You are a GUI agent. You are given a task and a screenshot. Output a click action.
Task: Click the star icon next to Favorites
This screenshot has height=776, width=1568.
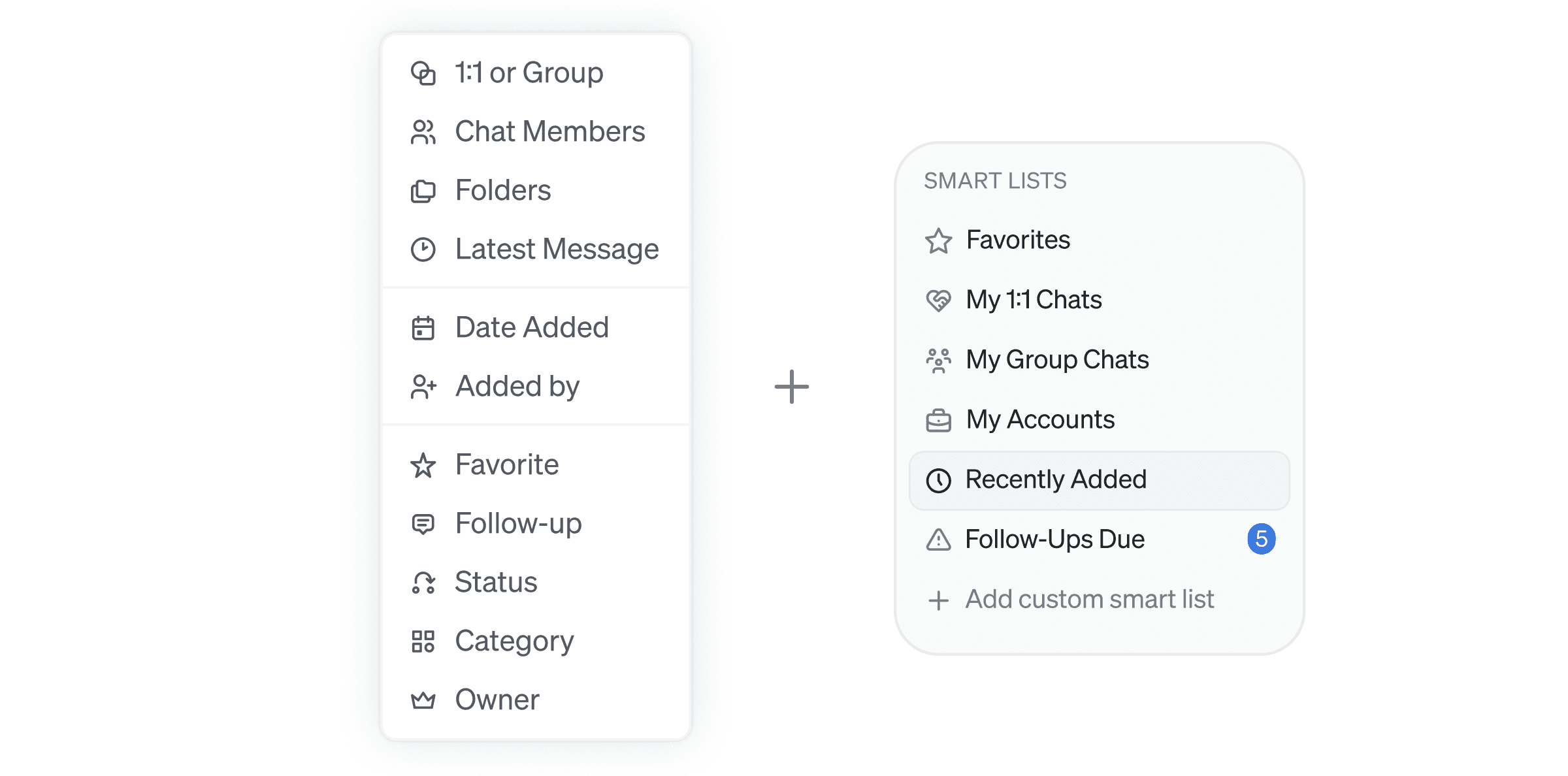click(938, 240)
